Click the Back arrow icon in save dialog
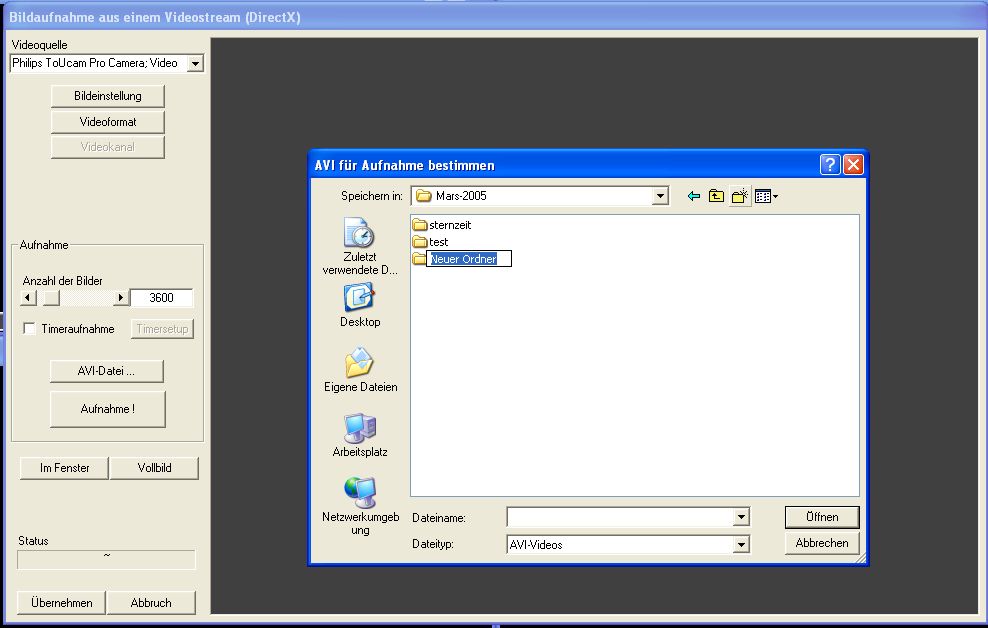This screenshot has width=988, height=628. tap(694, 197)
